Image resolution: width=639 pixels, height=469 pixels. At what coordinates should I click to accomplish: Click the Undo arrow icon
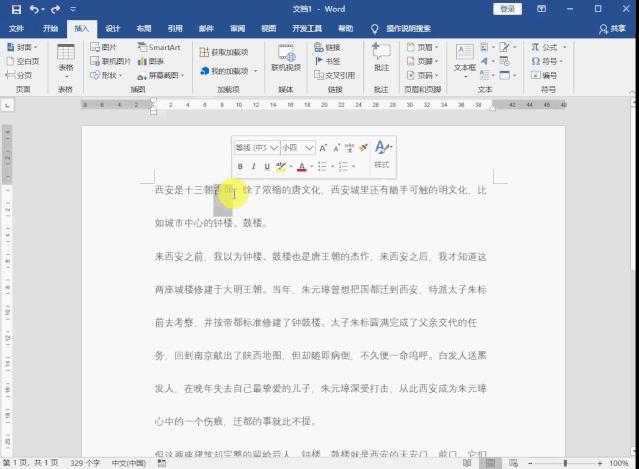point(34,9)
